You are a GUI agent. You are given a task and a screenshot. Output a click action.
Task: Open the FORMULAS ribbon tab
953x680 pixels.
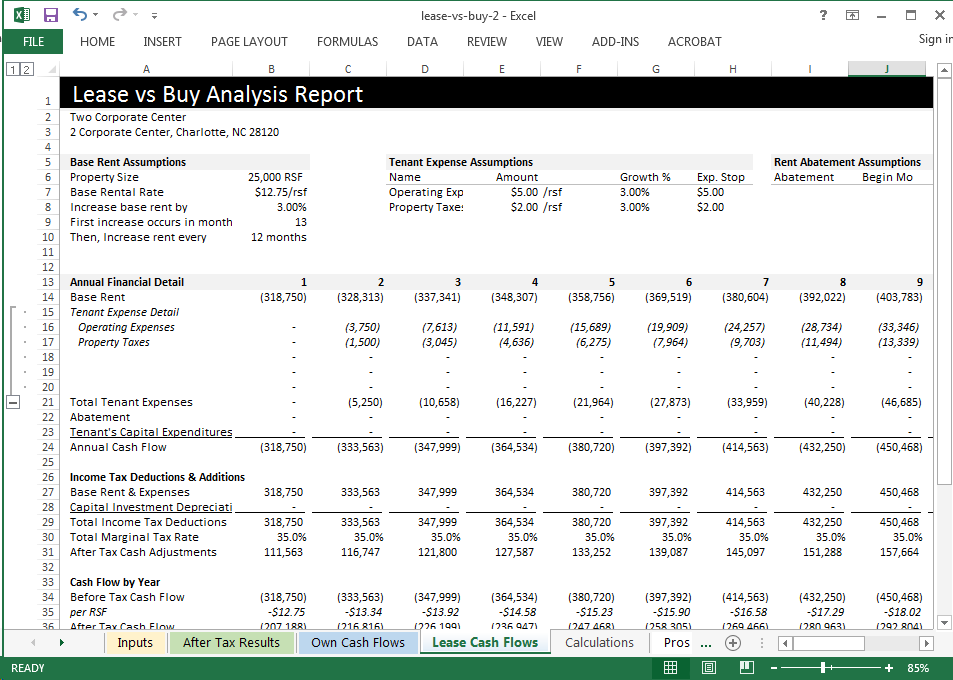coord(347,41)
